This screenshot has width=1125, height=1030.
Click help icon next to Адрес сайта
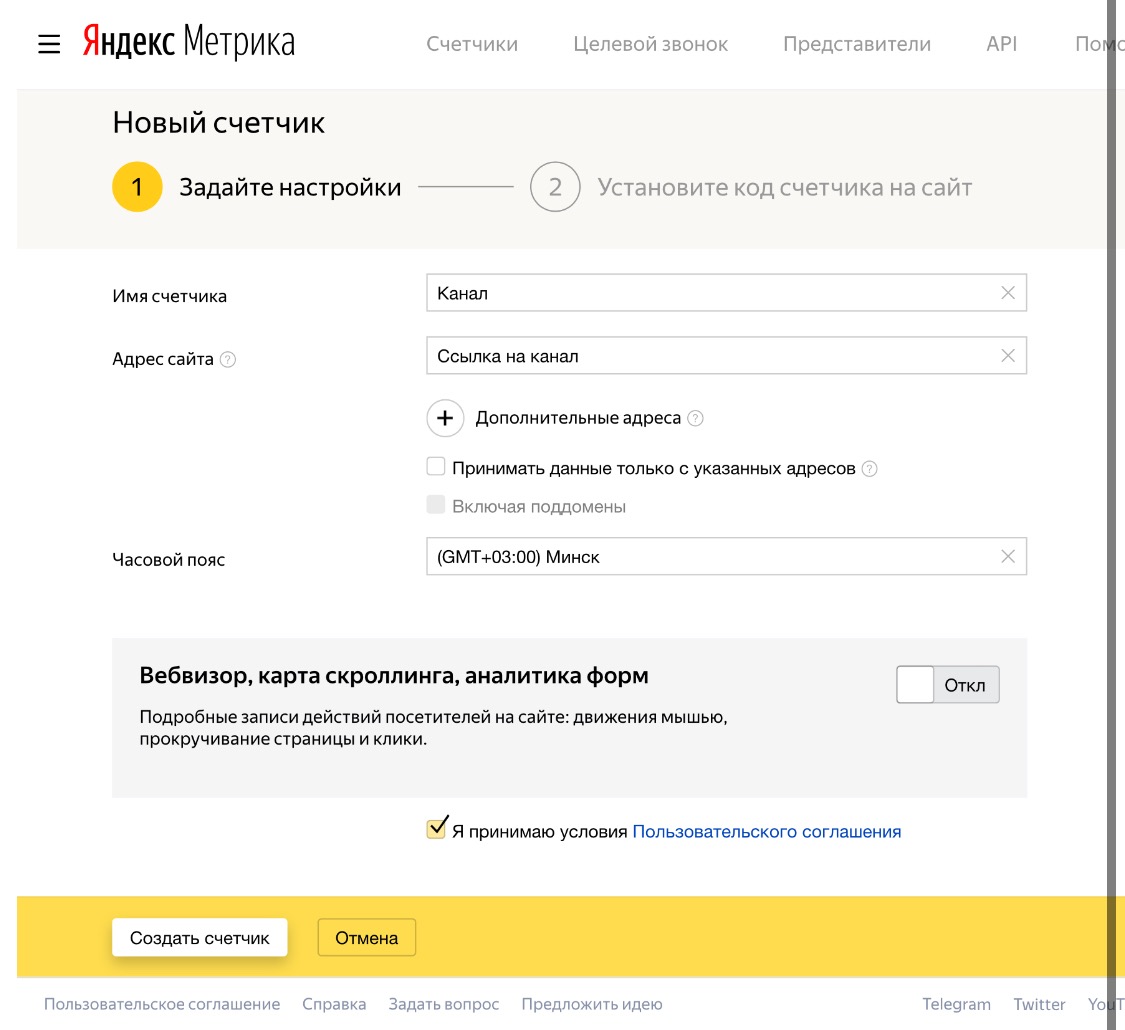pos(228,359)
